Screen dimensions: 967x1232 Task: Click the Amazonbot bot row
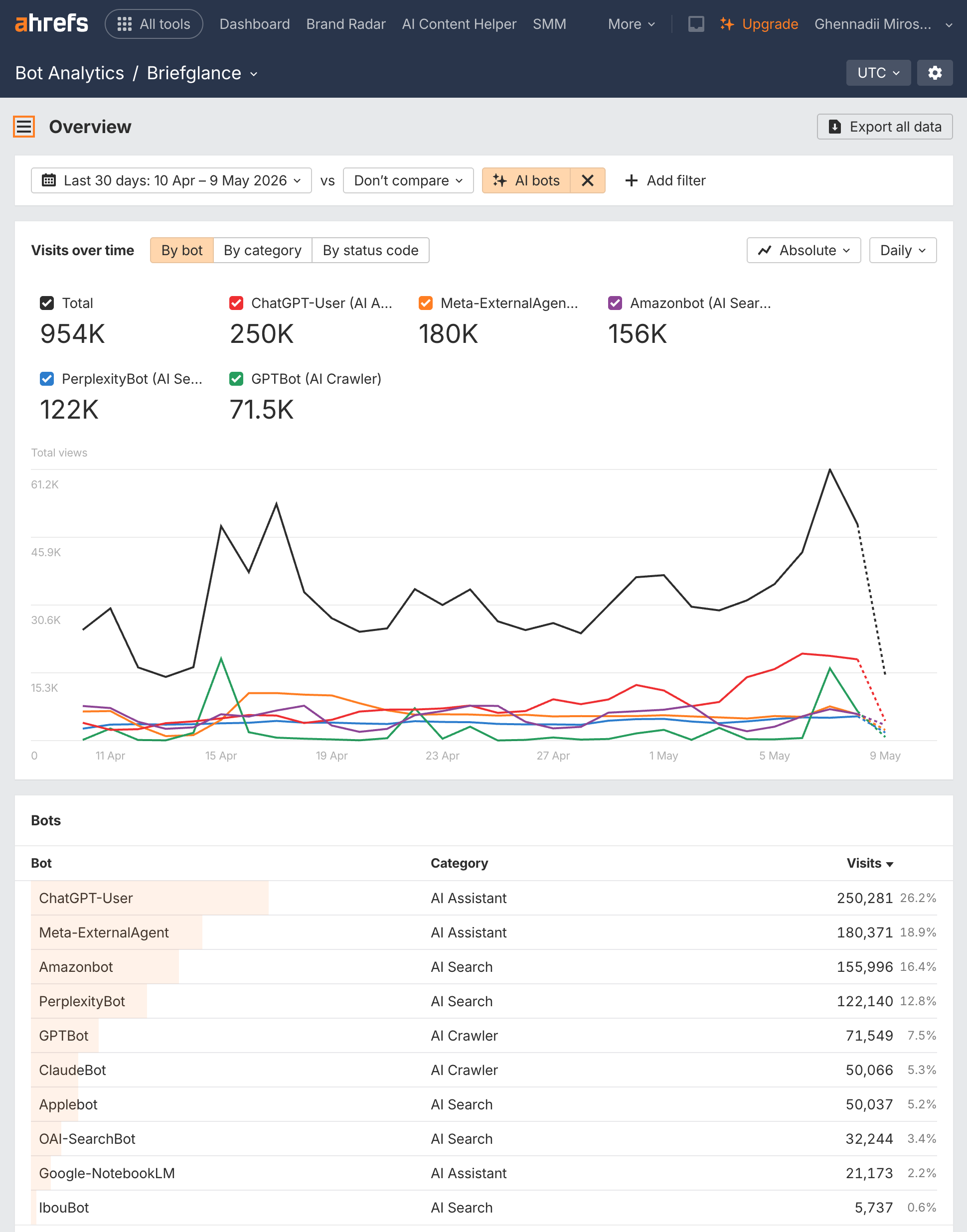click(483, 966)
